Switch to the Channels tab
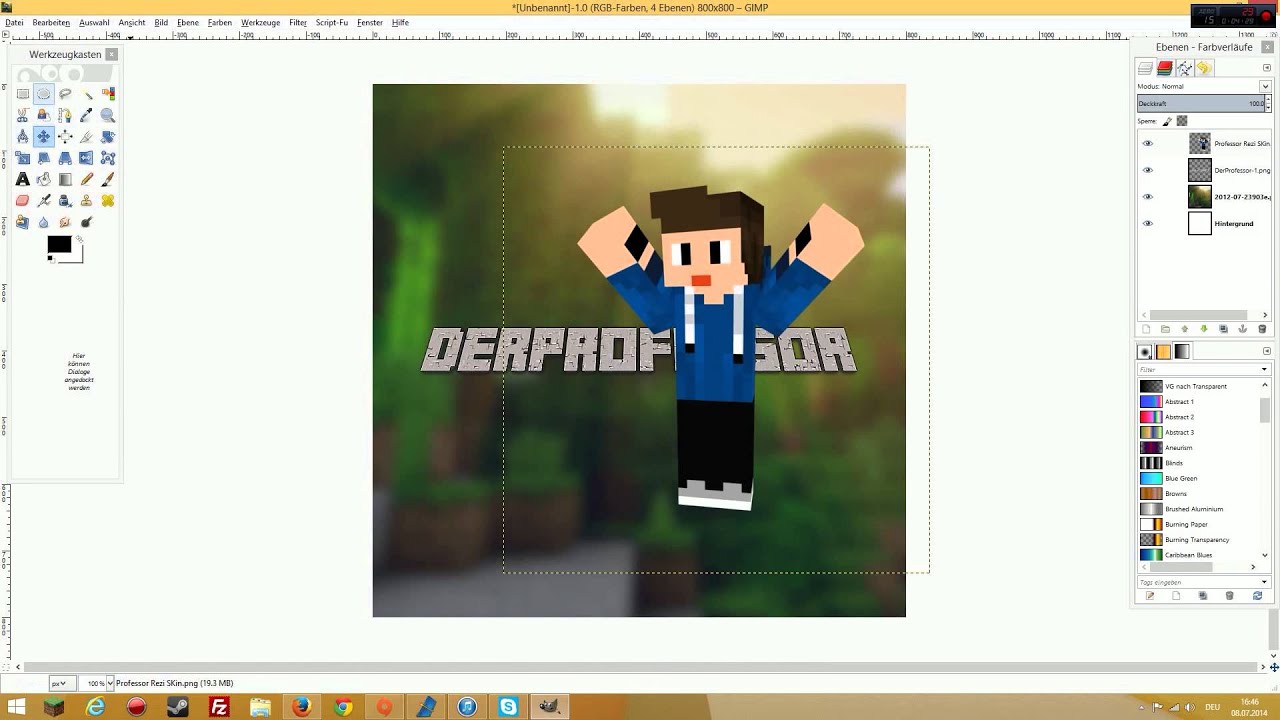Screen dimensions: 1280x720 coord(1165,68)
